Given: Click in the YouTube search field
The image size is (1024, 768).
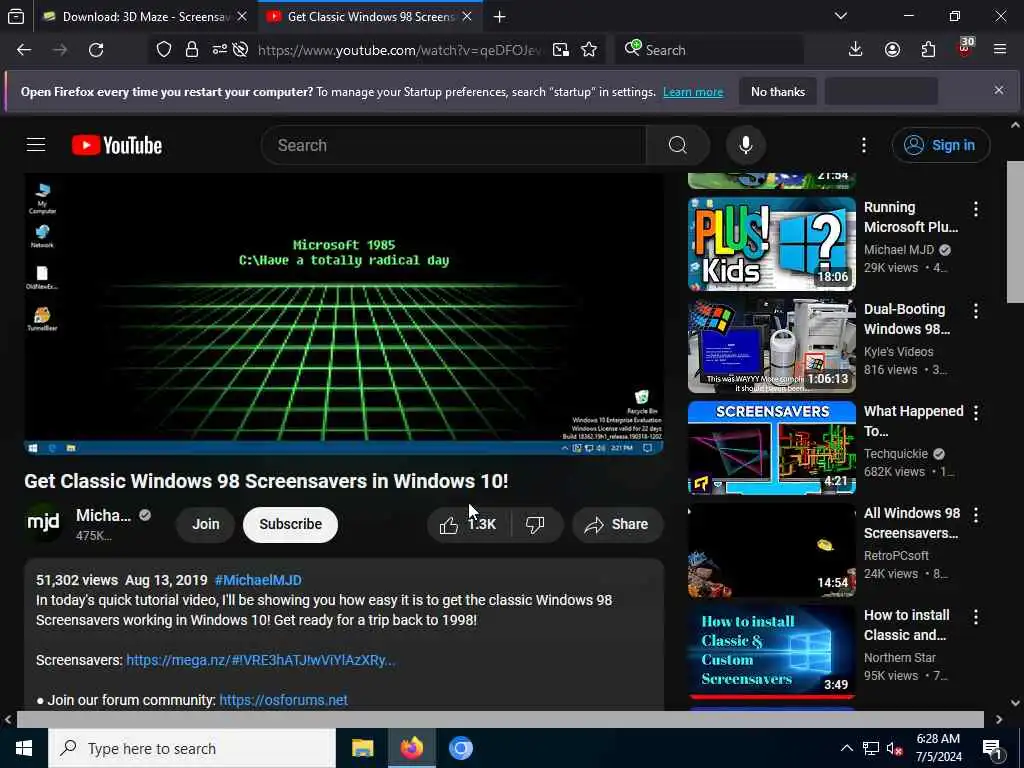Looking at the screenshot, I should click(453, 145).
